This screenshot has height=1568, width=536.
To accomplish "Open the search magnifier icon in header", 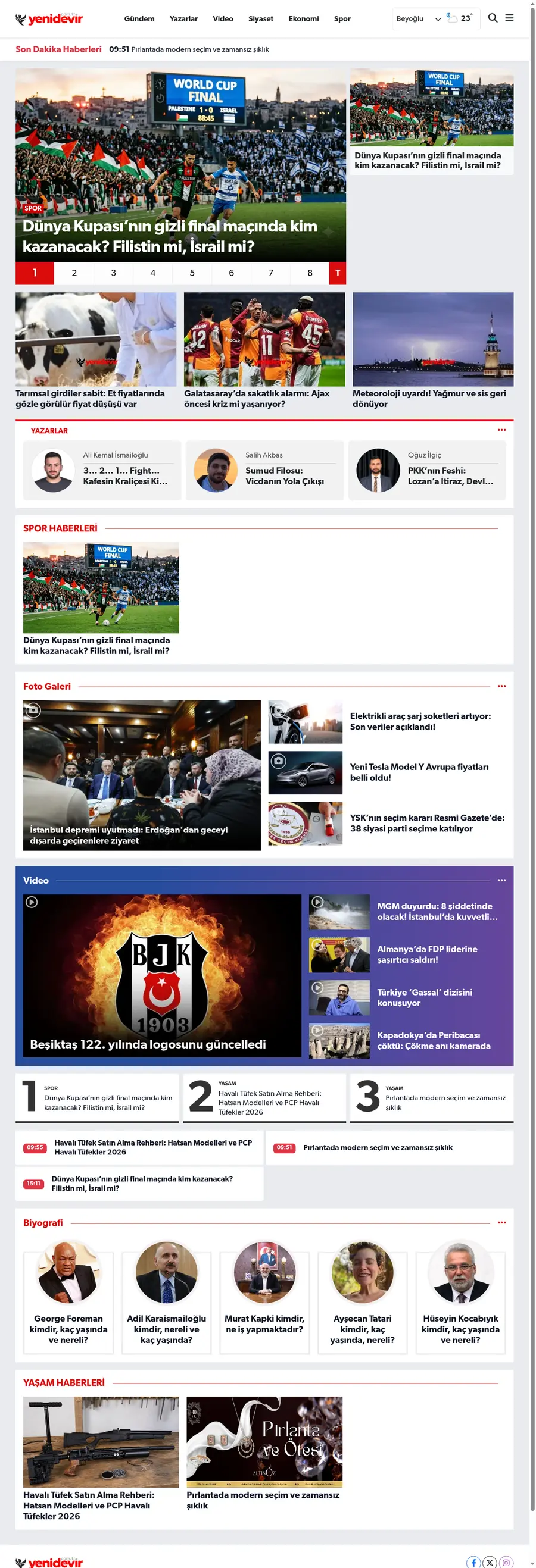I will coord(493,18).
